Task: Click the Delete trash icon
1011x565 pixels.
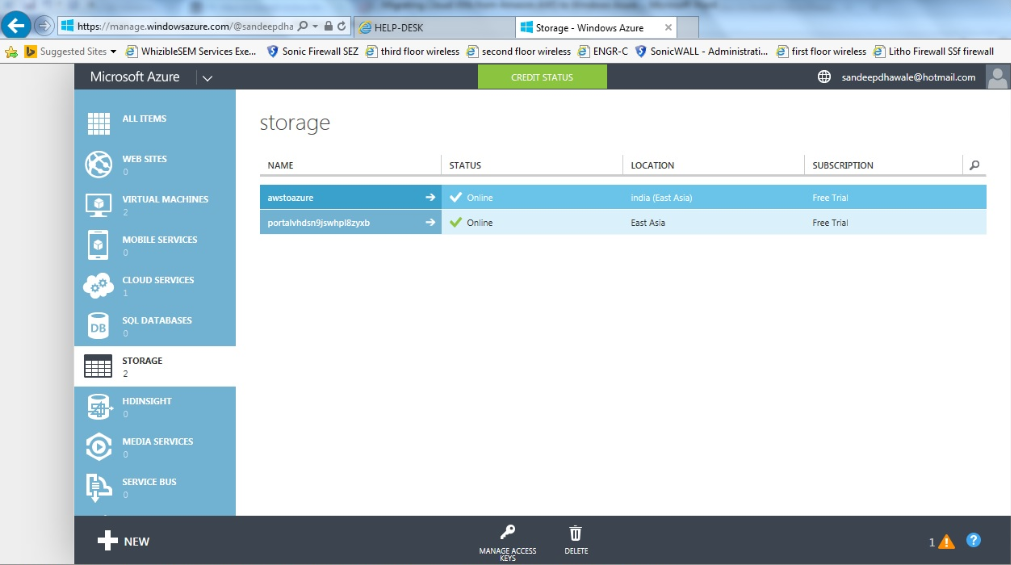Action: 575,533
